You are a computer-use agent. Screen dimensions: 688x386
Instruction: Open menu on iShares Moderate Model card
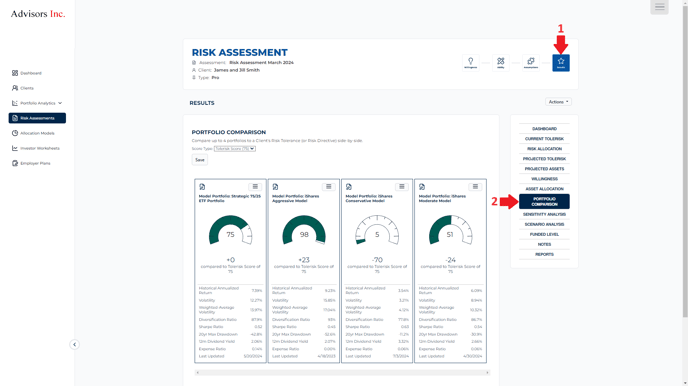click(x=475, y=187)
